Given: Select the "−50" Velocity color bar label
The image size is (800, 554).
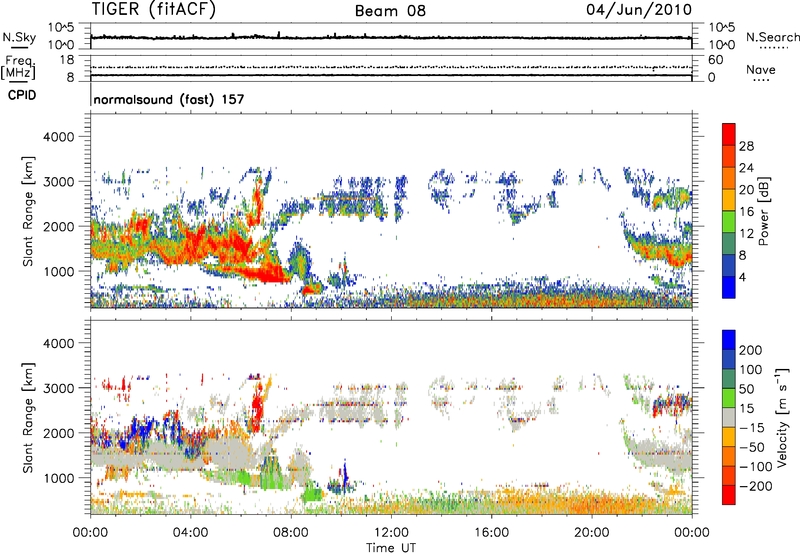Looking at the screenshot, I should 752,447.
